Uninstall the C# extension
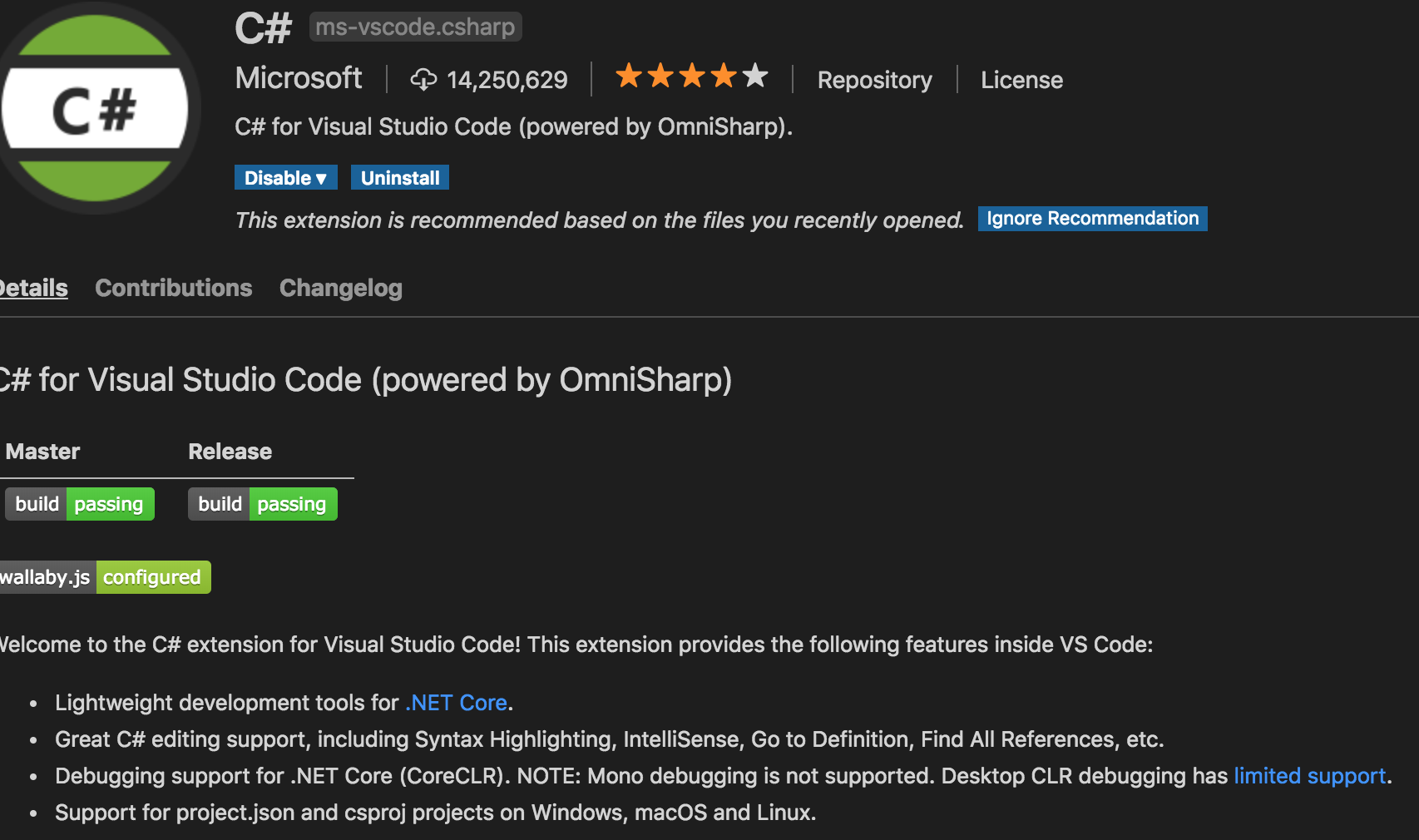 [400, 178]
